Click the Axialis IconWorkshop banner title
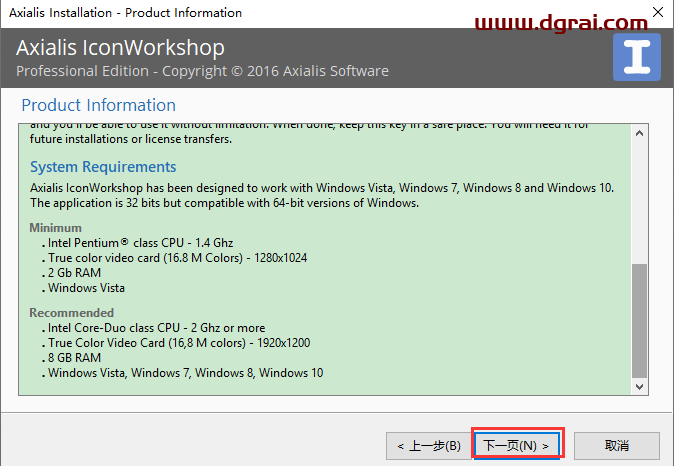674x466 pixels. (x=120, y=47)
